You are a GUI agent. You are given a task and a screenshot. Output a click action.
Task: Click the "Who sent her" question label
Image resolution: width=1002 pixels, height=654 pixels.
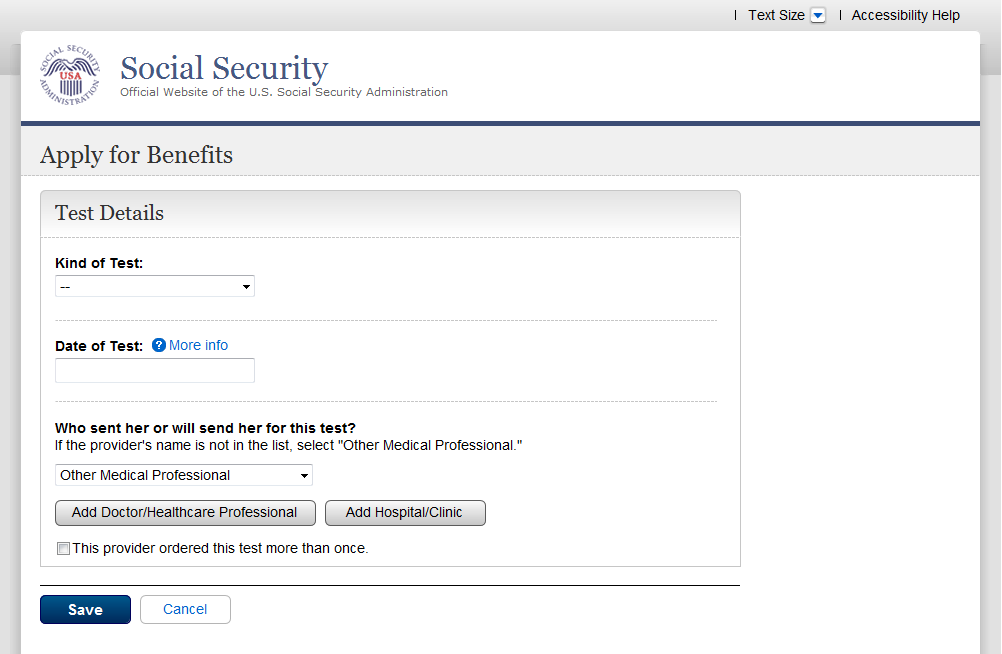pyautogui.click(x=205, y=429)
